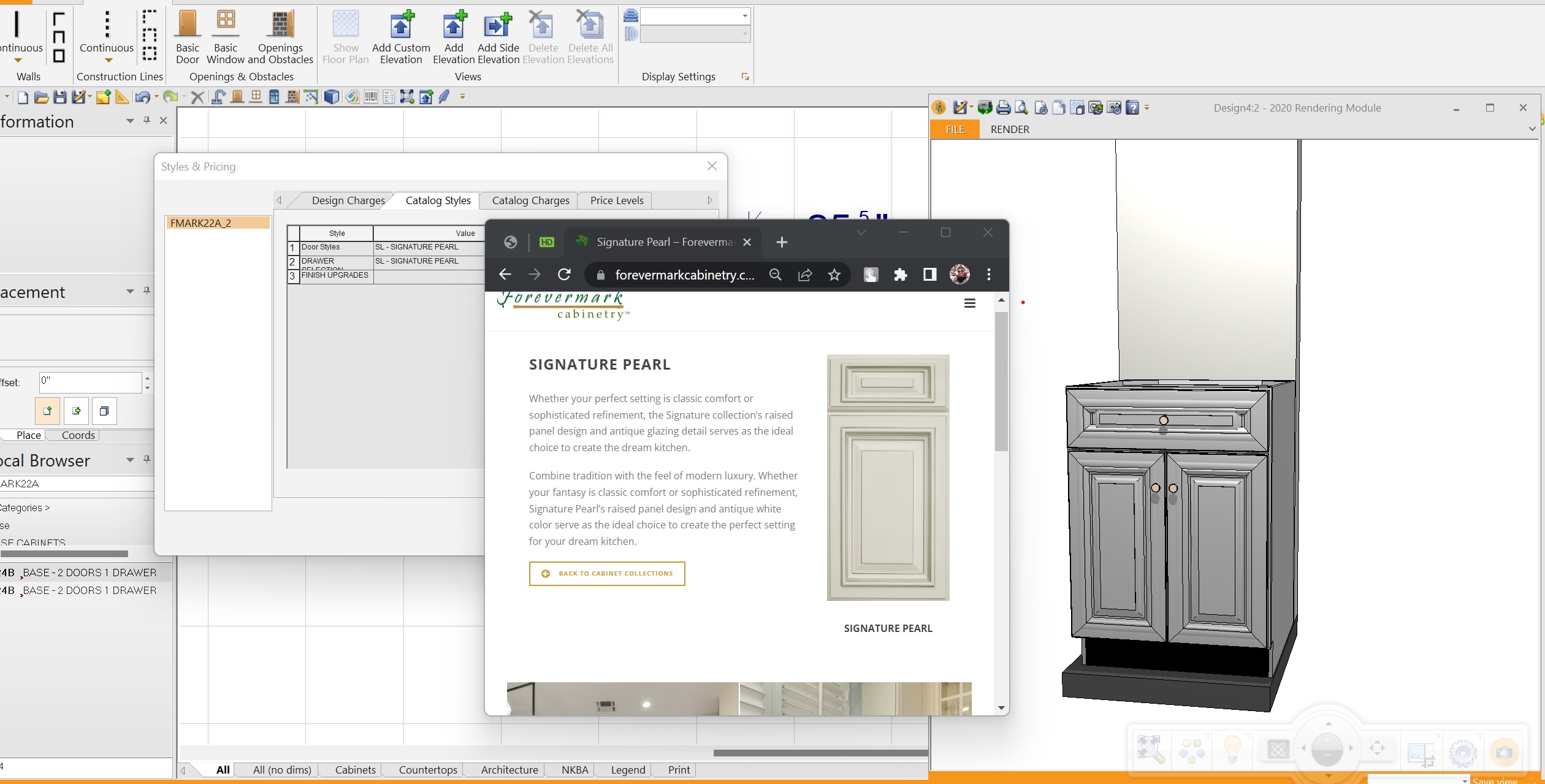Click the gear settings icon in render controls

(x=1463, y=752)
